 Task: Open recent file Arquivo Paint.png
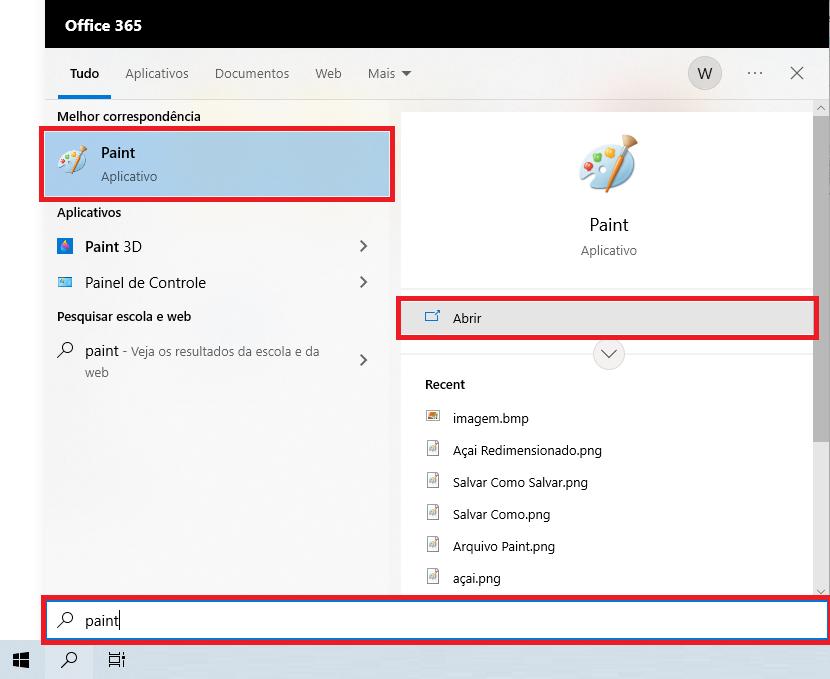(504, 546)
